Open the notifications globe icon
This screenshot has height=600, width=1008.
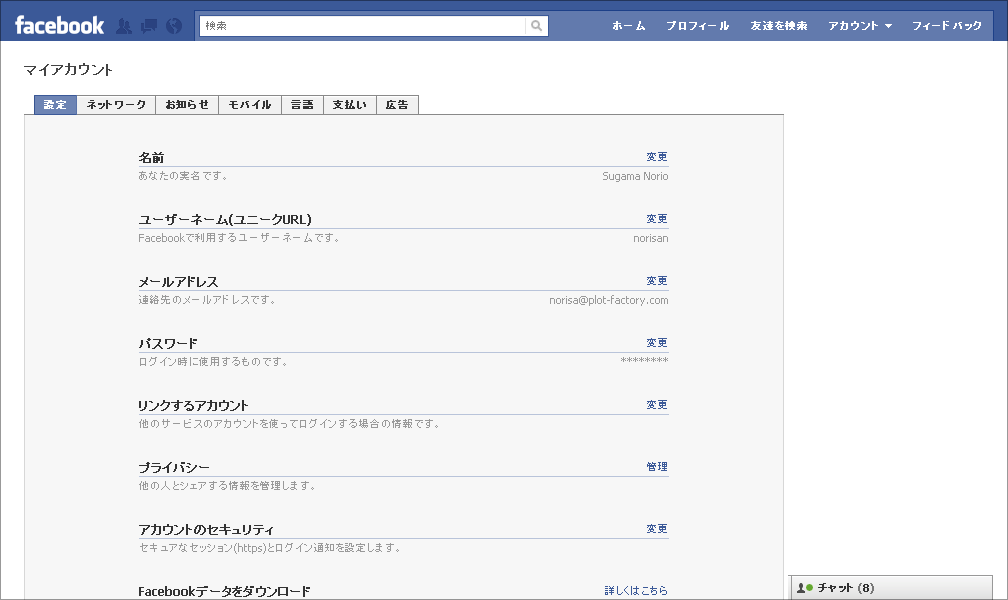[174, 26]
